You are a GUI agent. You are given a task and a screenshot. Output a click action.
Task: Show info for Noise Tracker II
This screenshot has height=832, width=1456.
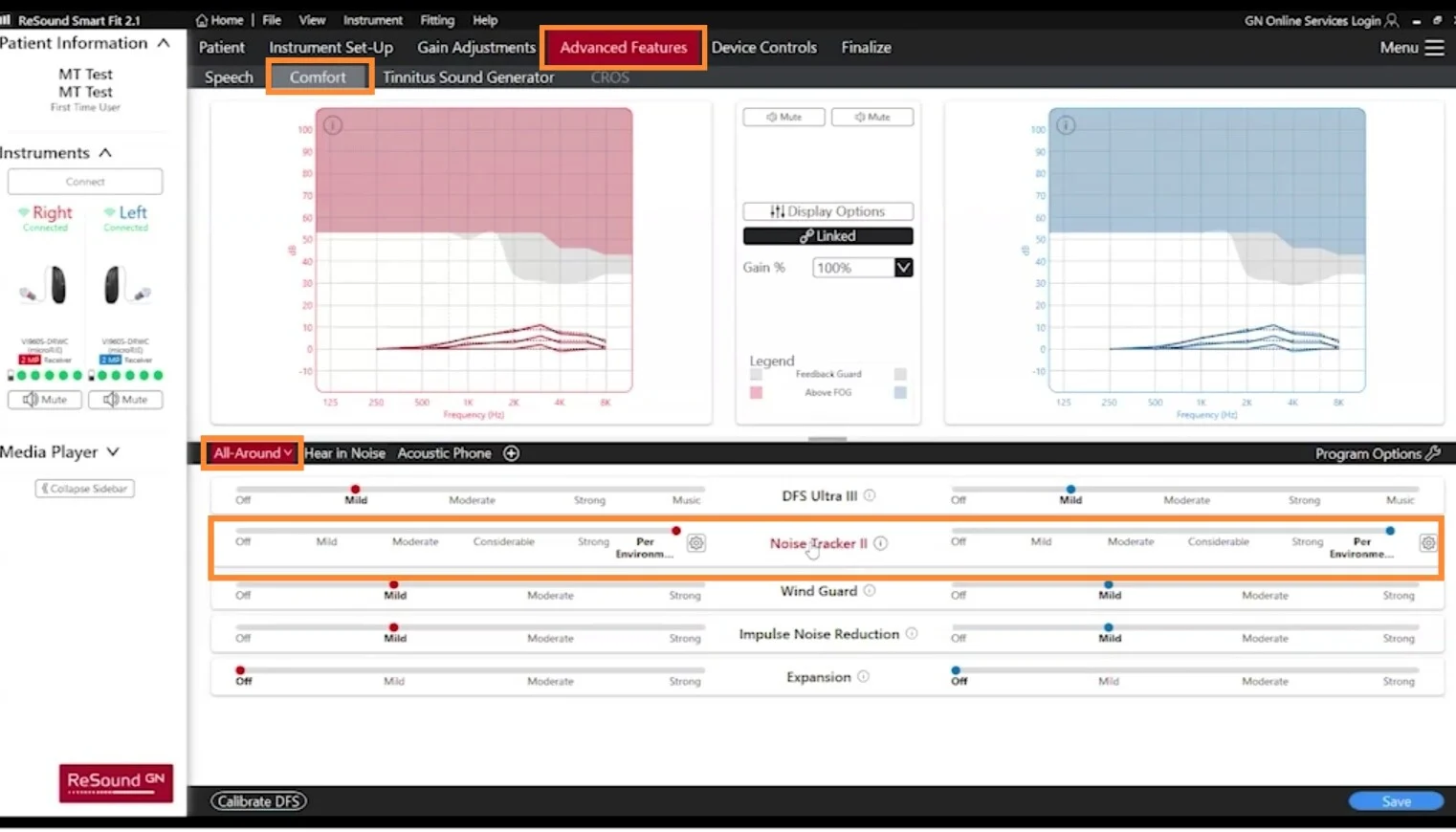tap(880, 543)
